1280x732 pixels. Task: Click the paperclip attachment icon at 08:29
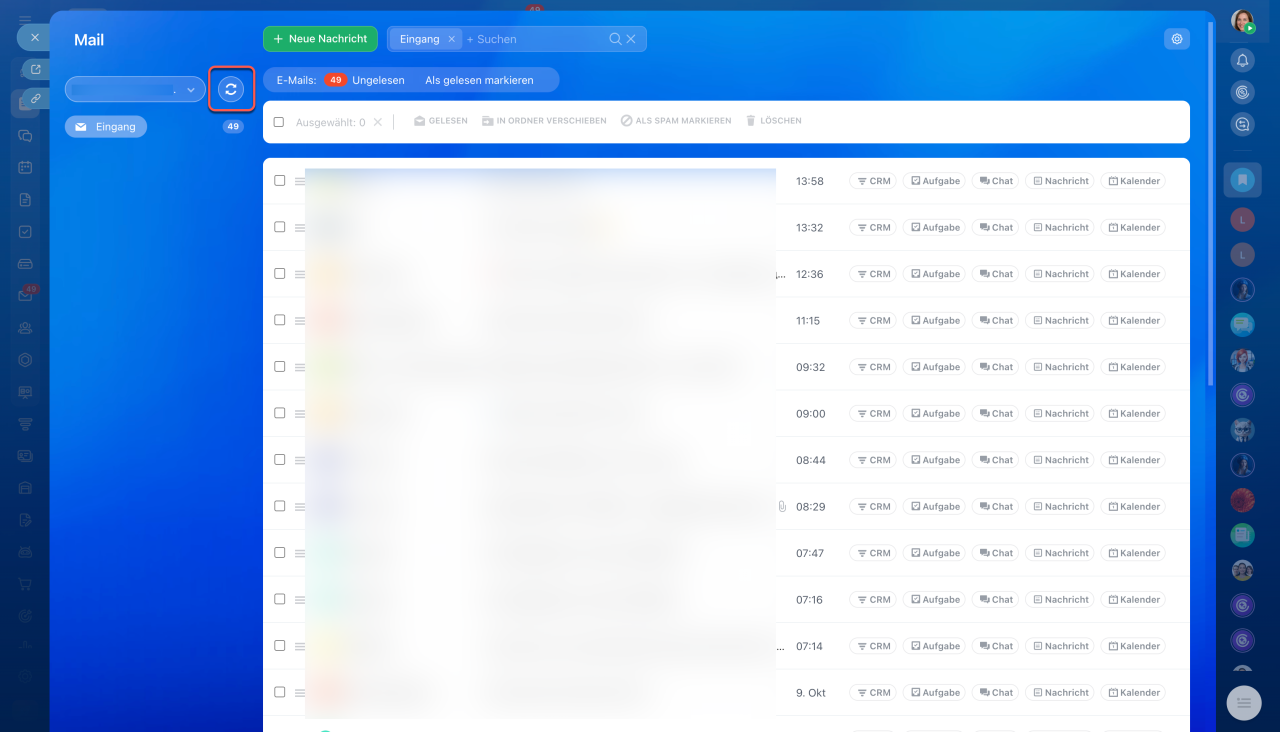click(x=782, y=507)
